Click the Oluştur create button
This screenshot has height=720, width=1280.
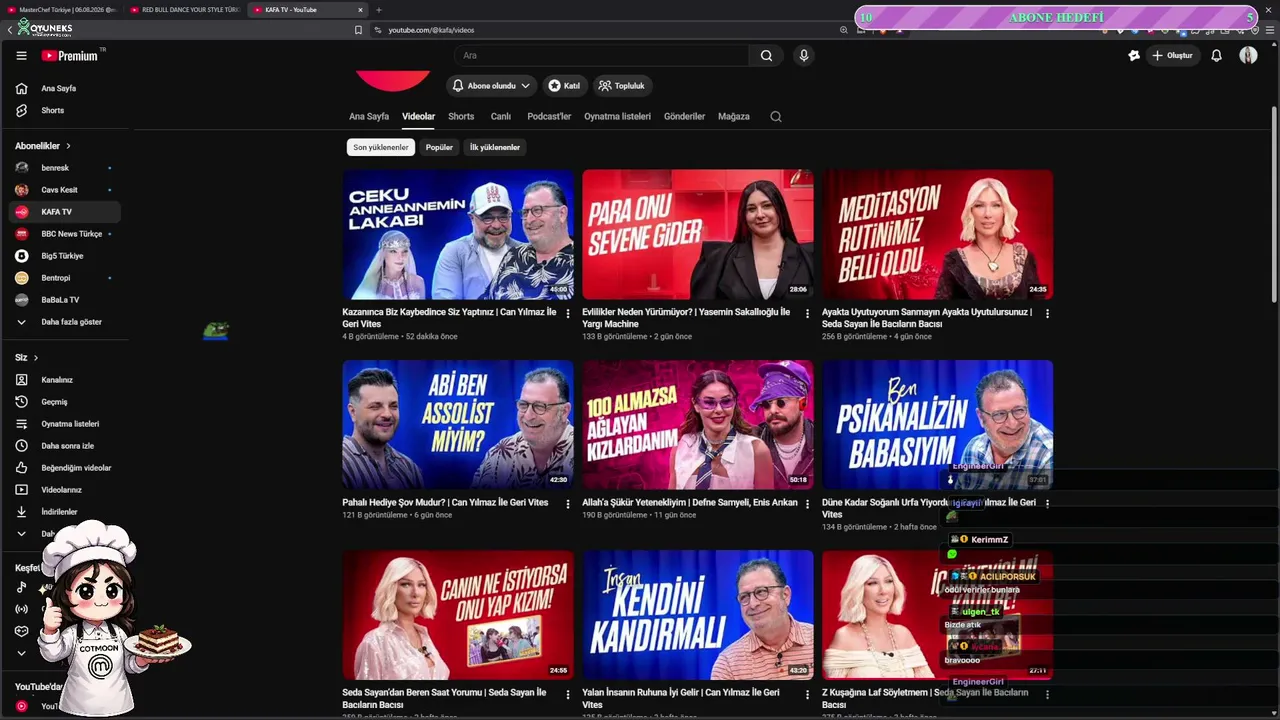click(1172, 56)
